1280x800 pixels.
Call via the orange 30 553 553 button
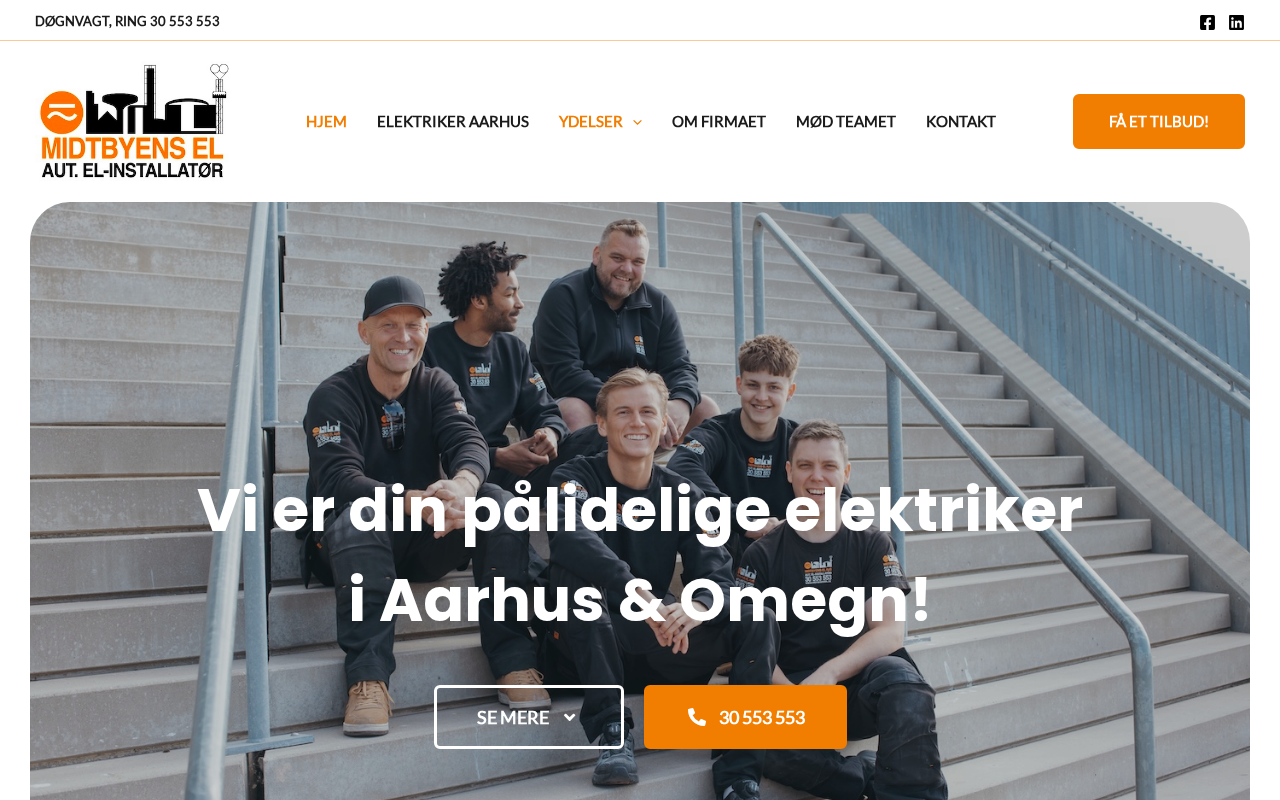coord(745,717)
